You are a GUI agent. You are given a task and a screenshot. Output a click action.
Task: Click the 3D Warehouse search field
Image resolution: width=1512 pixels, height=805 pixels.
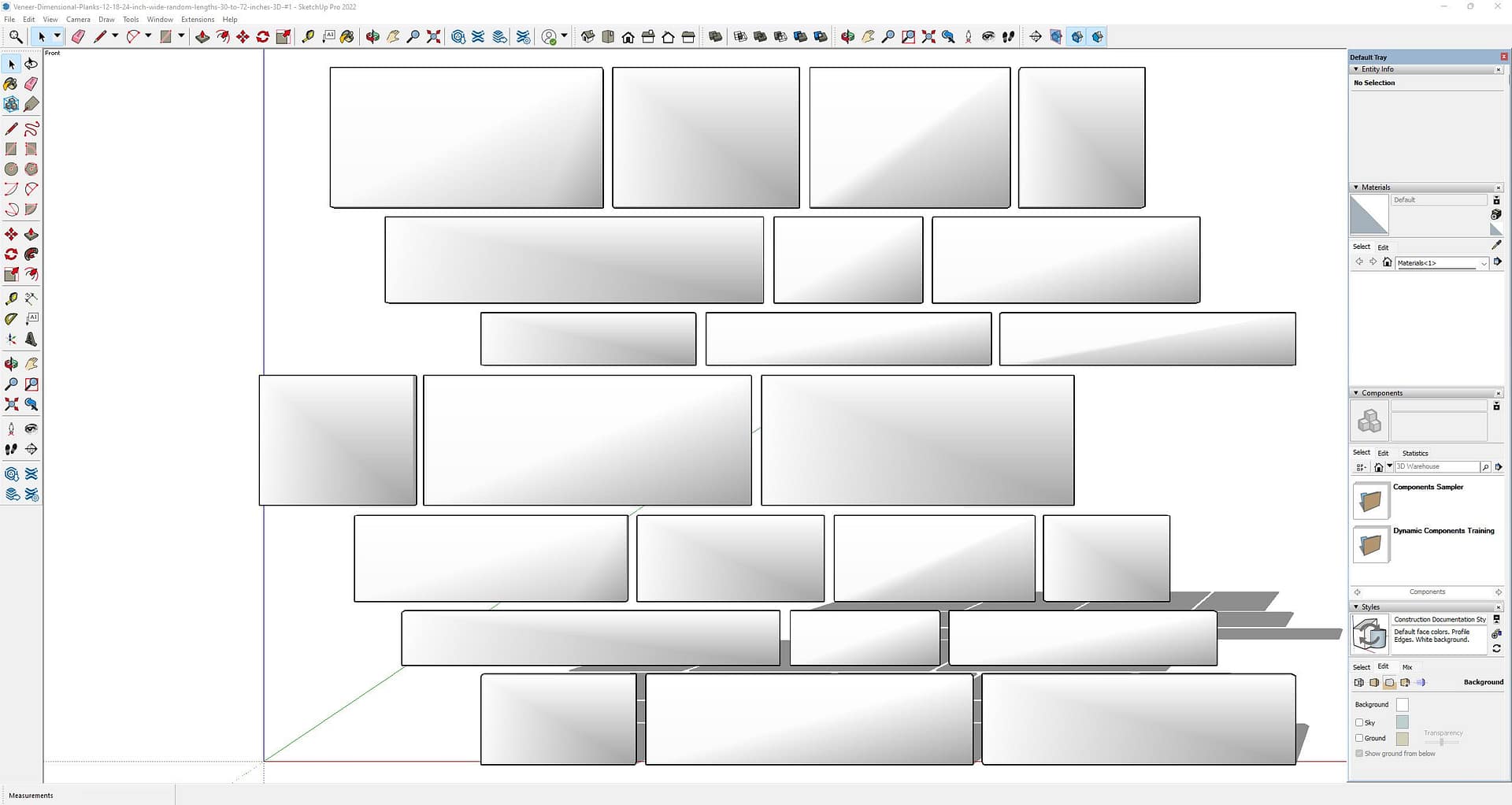1436,467
